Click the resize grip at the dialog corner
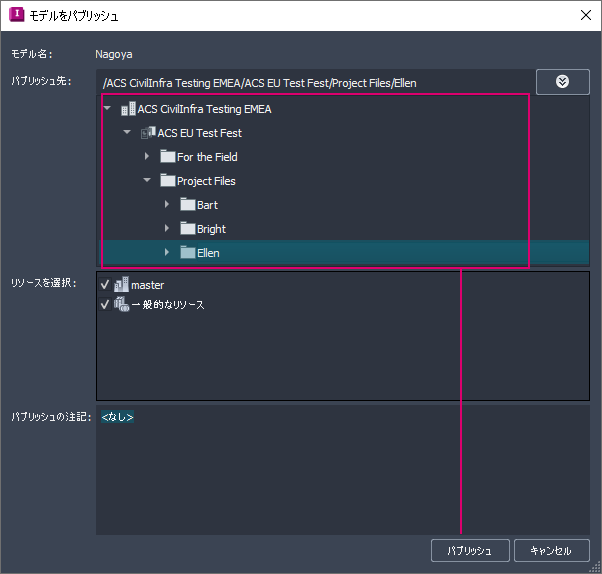Screen dimensions: 602x574 (x=595, y=568)
